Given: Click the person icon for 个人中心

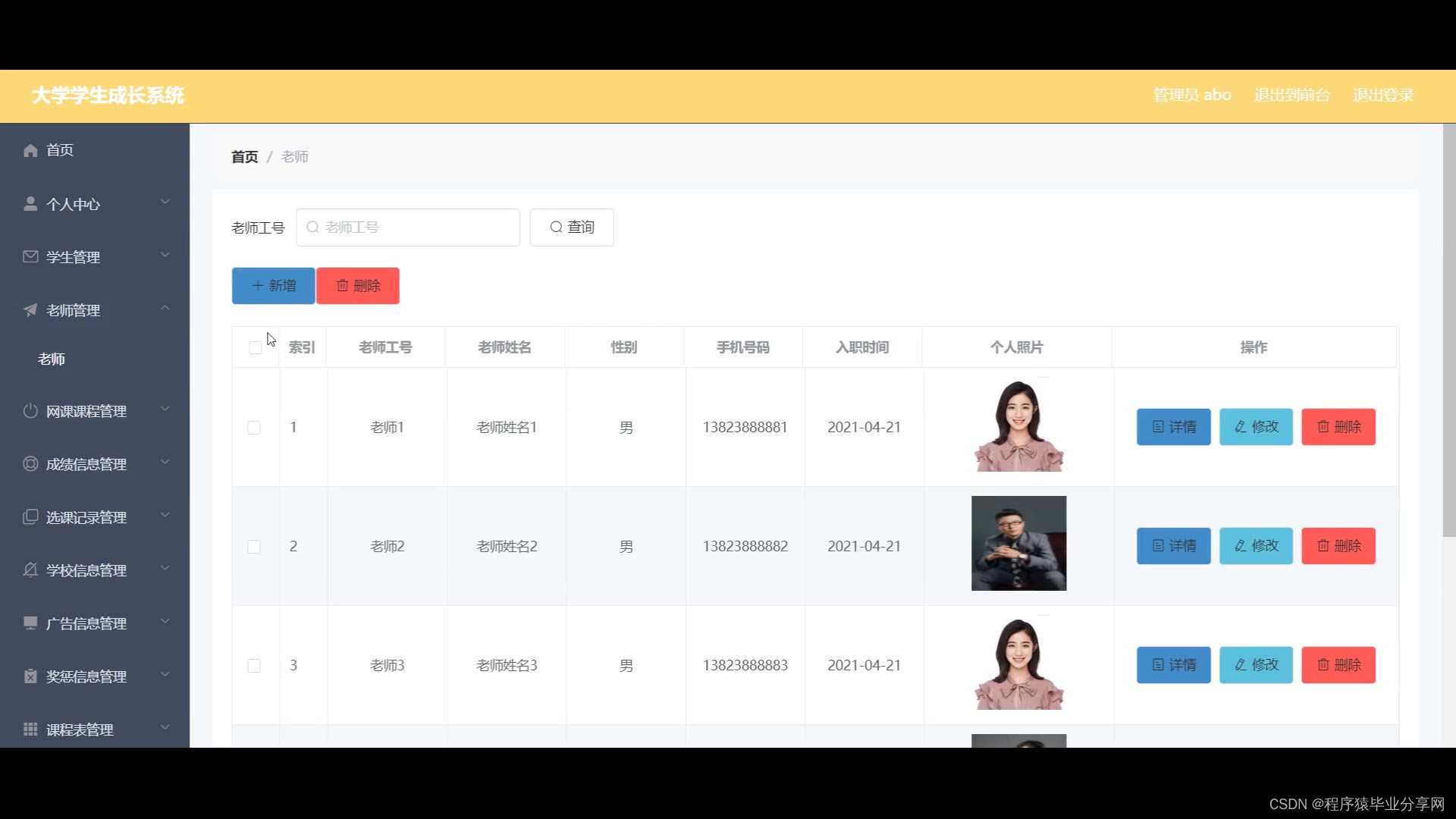Looking at the screenshot, I should [x=30, y=204].
